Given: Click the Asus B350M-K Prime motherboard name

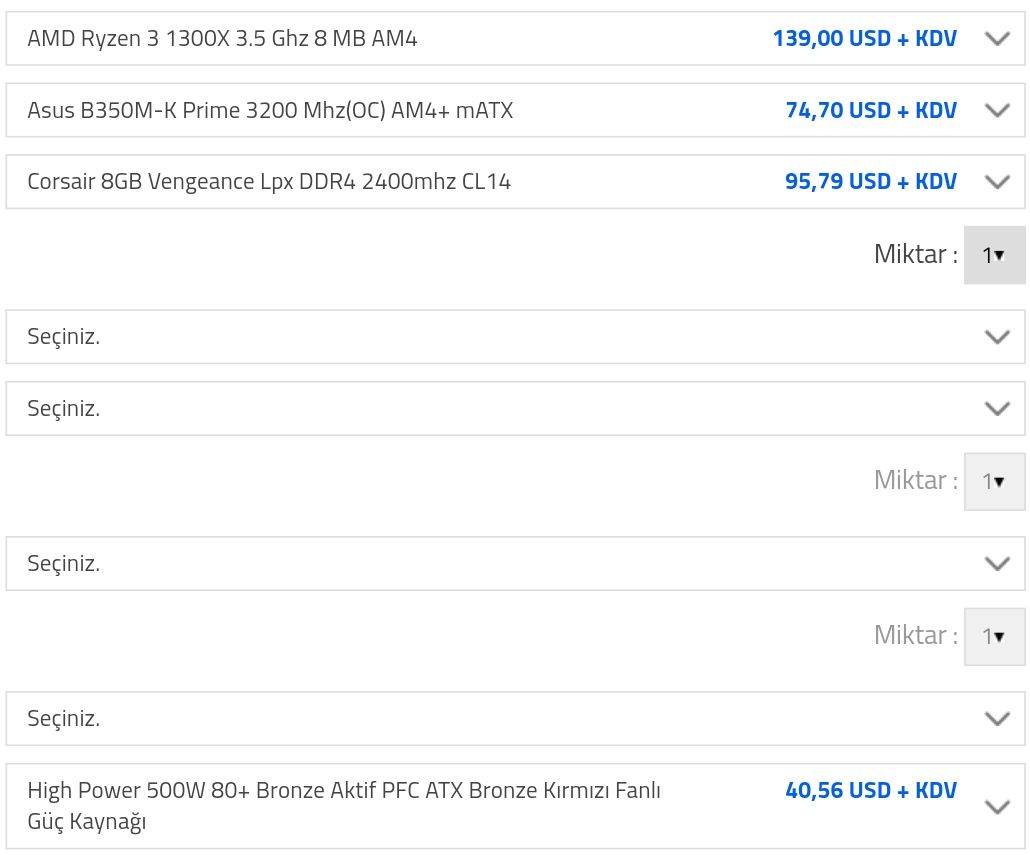Looking at the screenshot, I should [x=270, y=110].
